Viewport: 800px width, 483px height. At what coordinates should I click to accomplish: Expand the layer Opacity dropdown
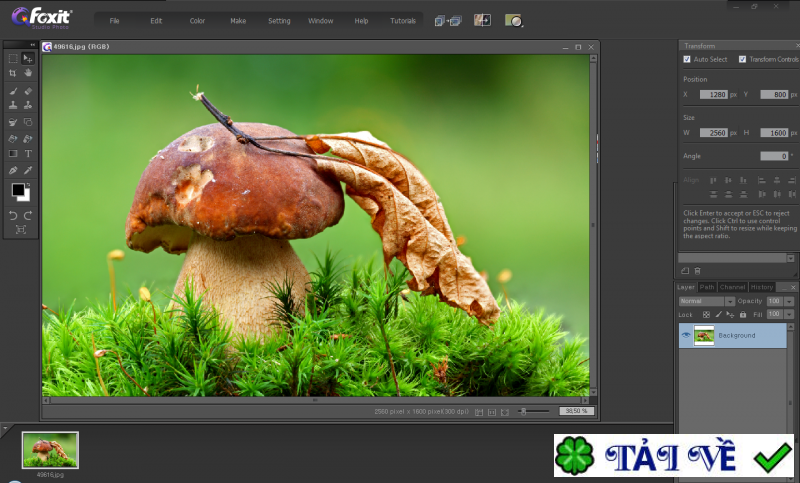(788, 301)
